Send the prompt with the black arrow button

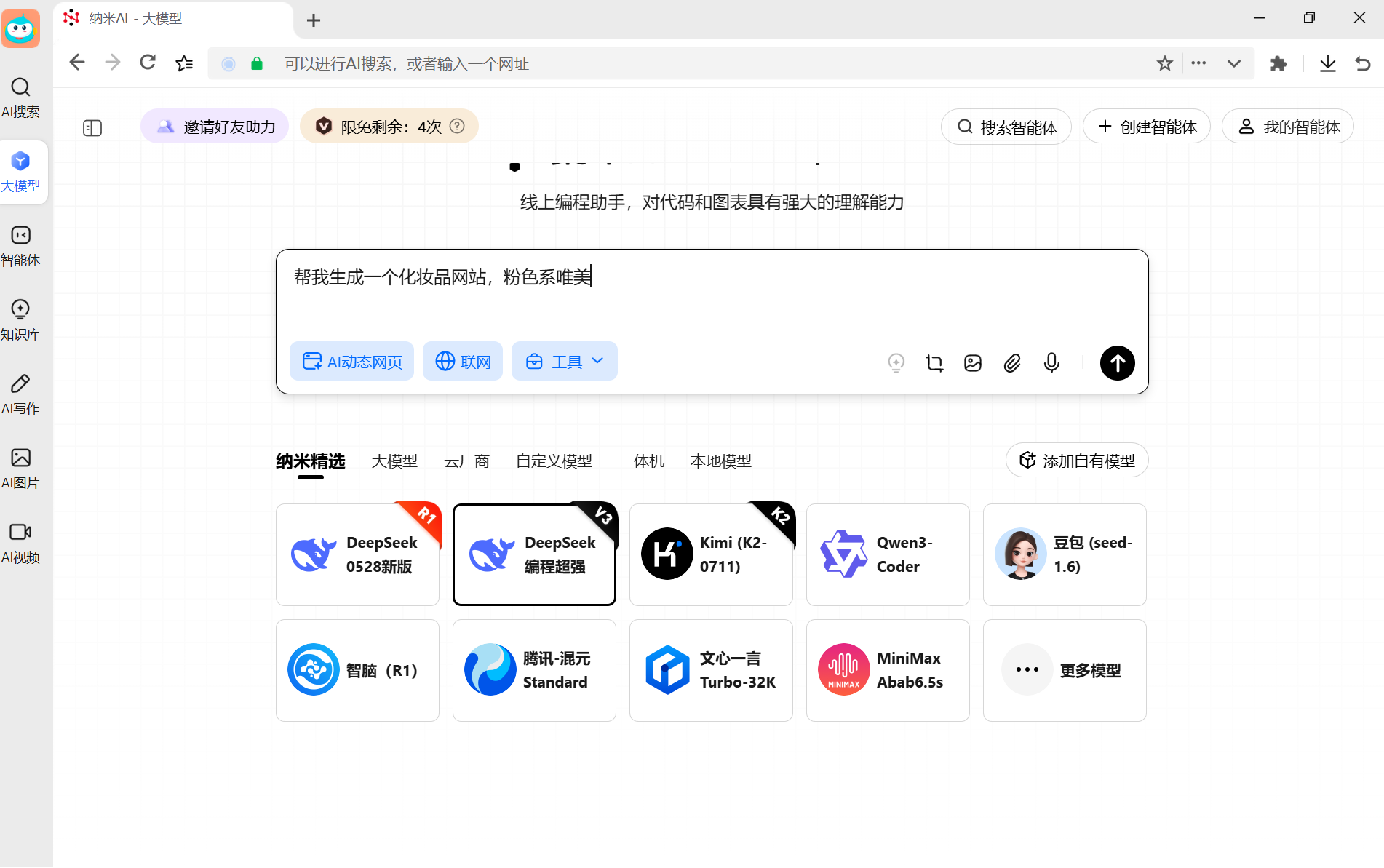point(1117,362)
